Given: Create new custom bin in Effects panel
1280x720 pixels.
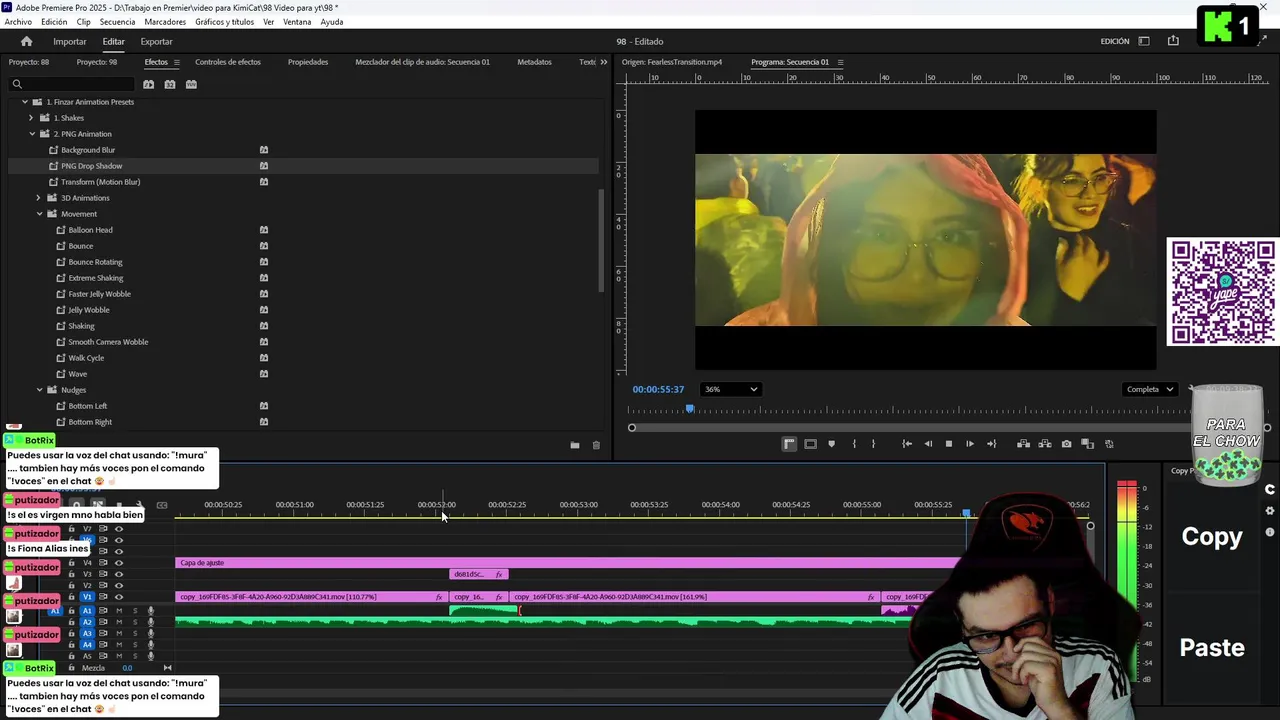Looking at the screenshot, I should click(x=574, y=445).
